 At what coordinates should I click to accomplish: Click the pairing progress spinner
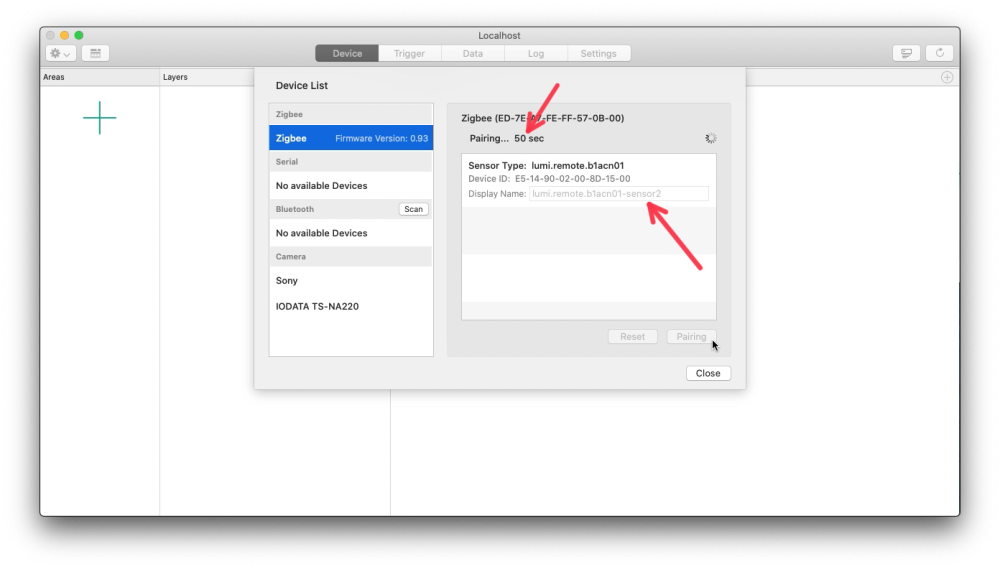tap(710, 138)
